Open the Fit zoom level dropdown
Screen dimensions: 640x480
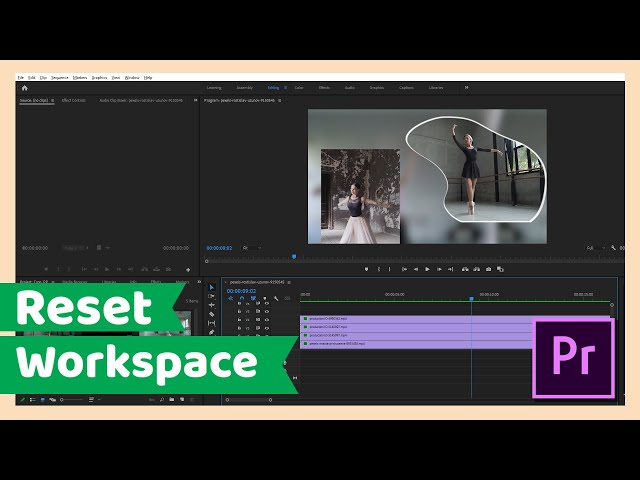click(x=252, y=248)
